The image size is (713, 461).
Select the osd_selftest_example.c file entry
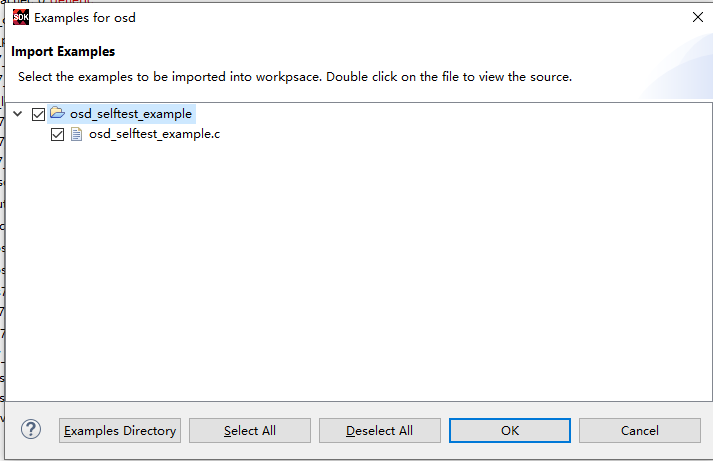pyautogui.click(x=154, y=134)
